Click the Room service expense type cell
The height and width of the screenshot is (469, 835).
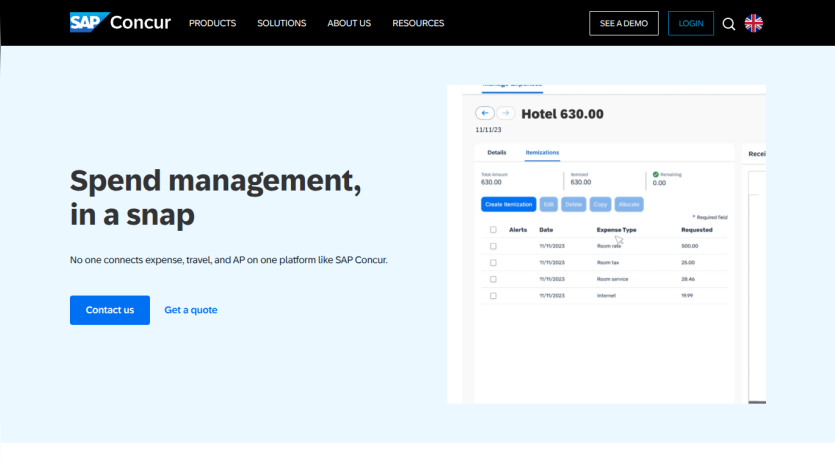(x=612, y=279)
